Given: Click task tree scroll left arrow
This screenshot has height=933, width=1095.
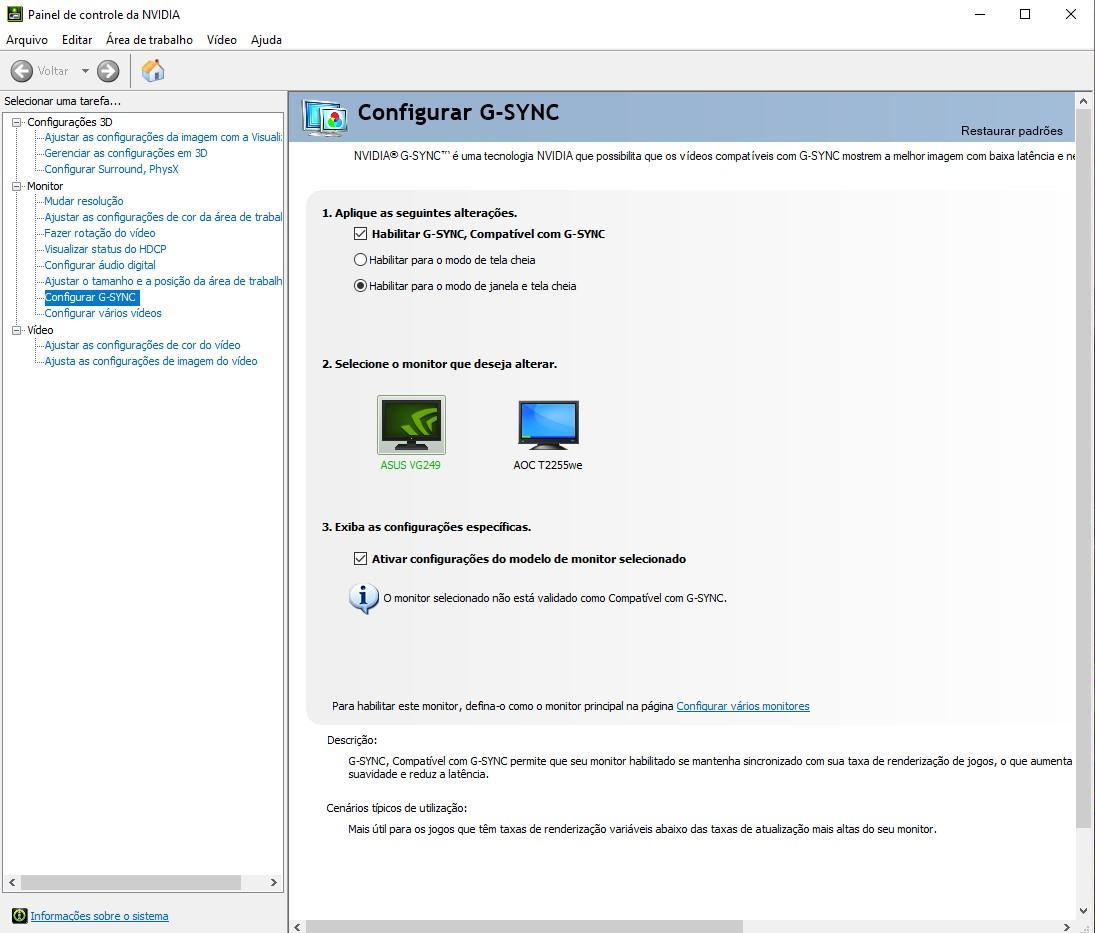Looking at the screenshot, I should 12,883.
